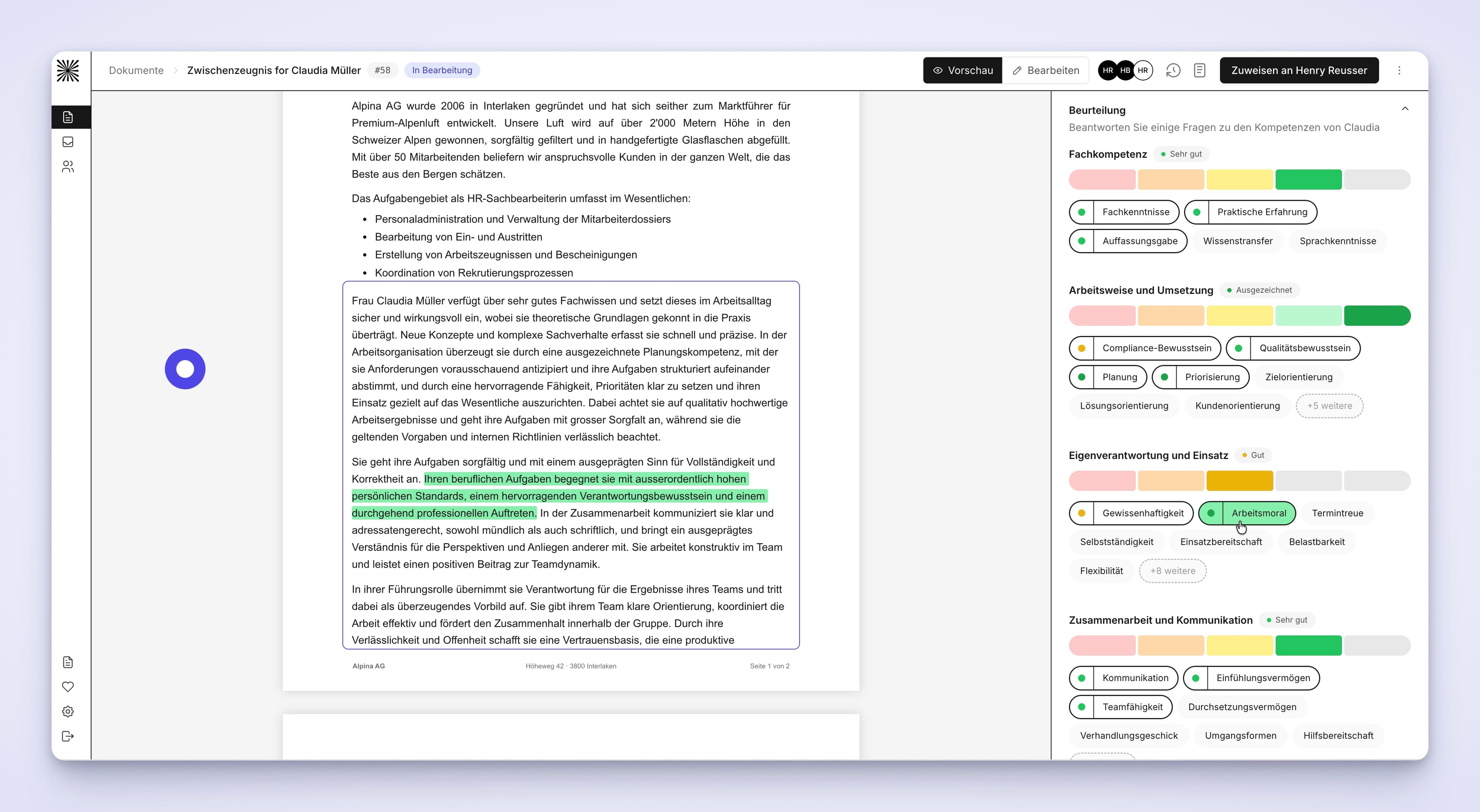1480x812 pixels.
Task: Click the logout icon at the sidebar bottom
Action: pos(68,736)
